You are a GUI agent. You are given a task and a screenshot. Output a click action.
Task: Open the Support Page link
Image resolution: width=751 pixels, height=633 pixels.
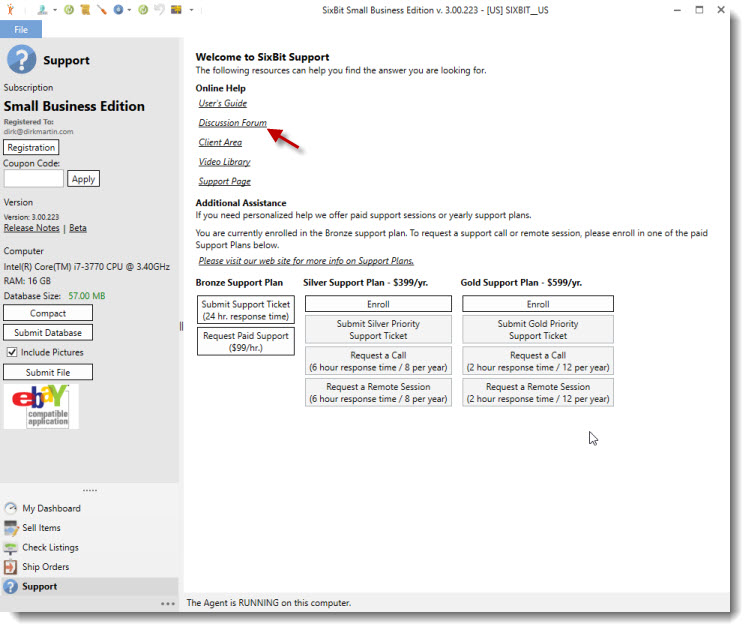pyautogui.click(x=225, y=182)
